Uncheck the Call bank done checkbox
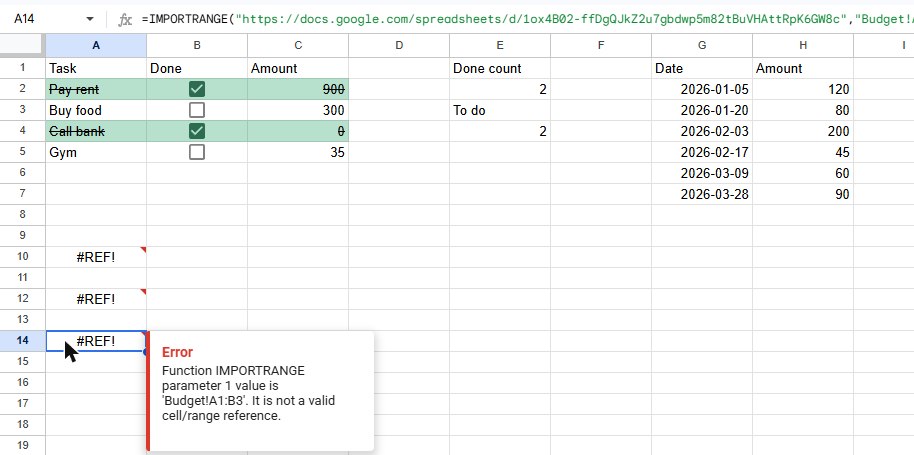914x455 pixels. click(x=197, y=131)
